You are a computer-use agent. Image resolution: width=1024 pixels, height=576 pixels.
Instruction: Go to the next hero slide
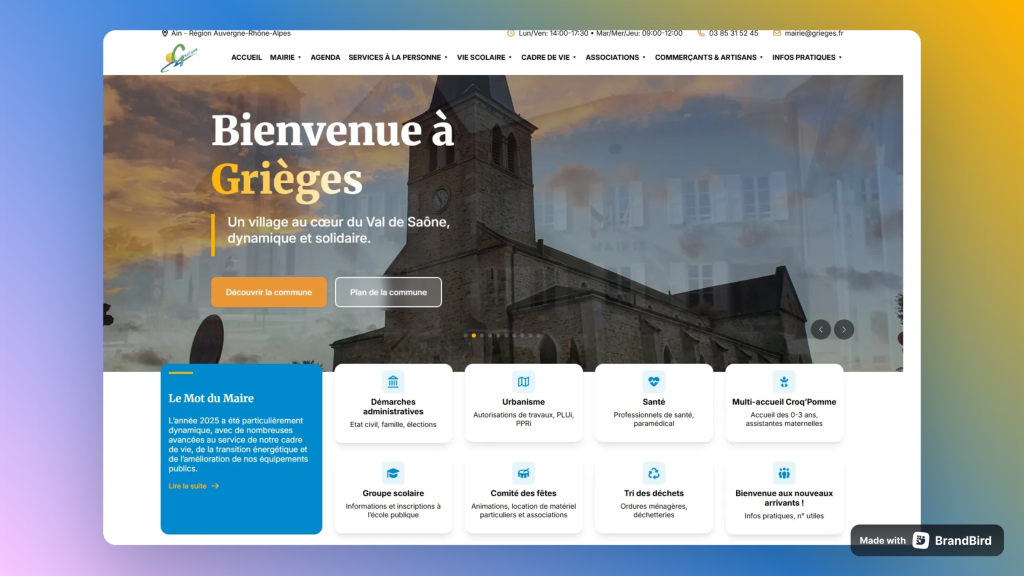(x=844, y=329)
